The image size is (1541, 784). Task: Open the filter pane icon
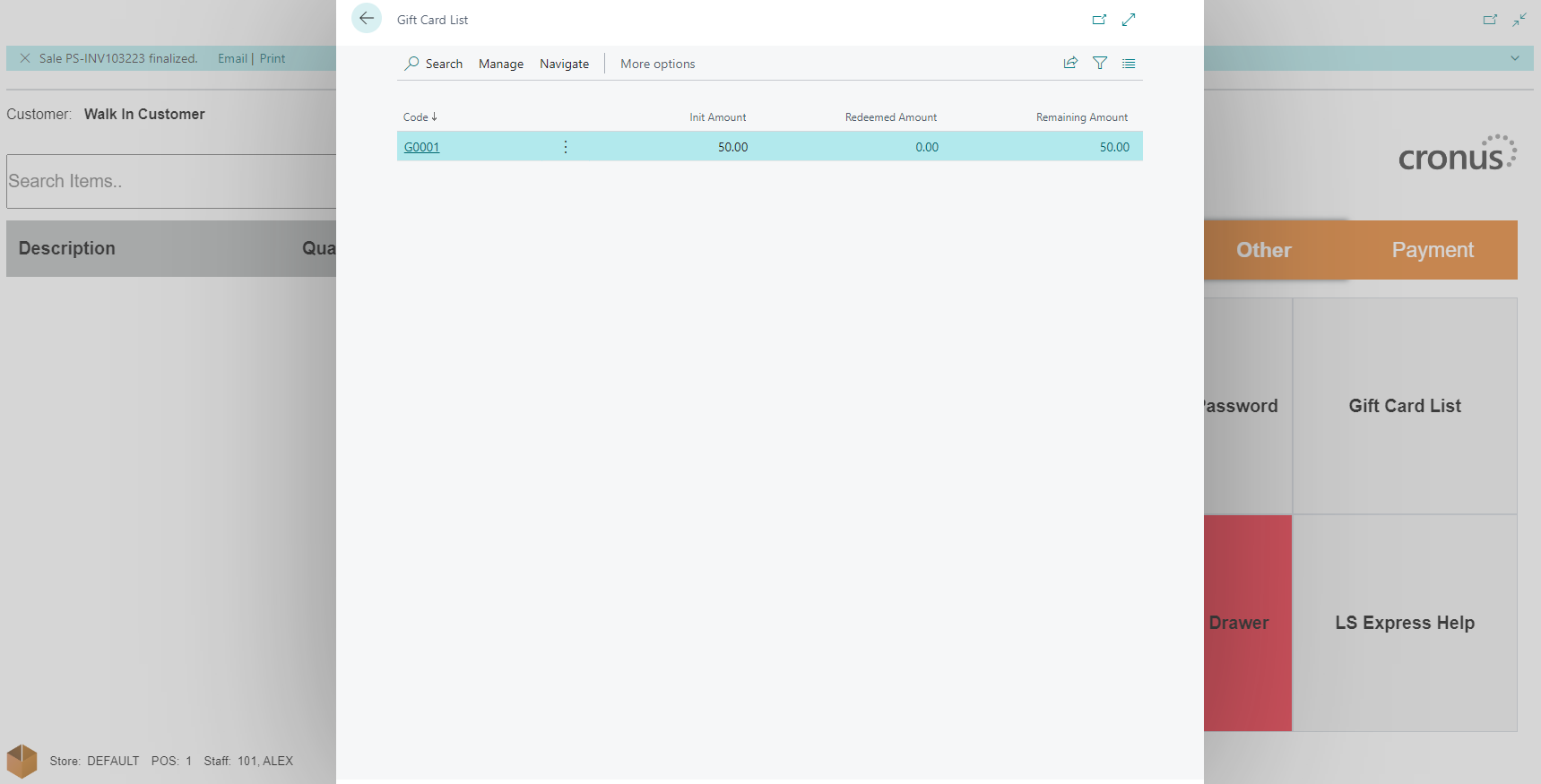pos(1100,63)
